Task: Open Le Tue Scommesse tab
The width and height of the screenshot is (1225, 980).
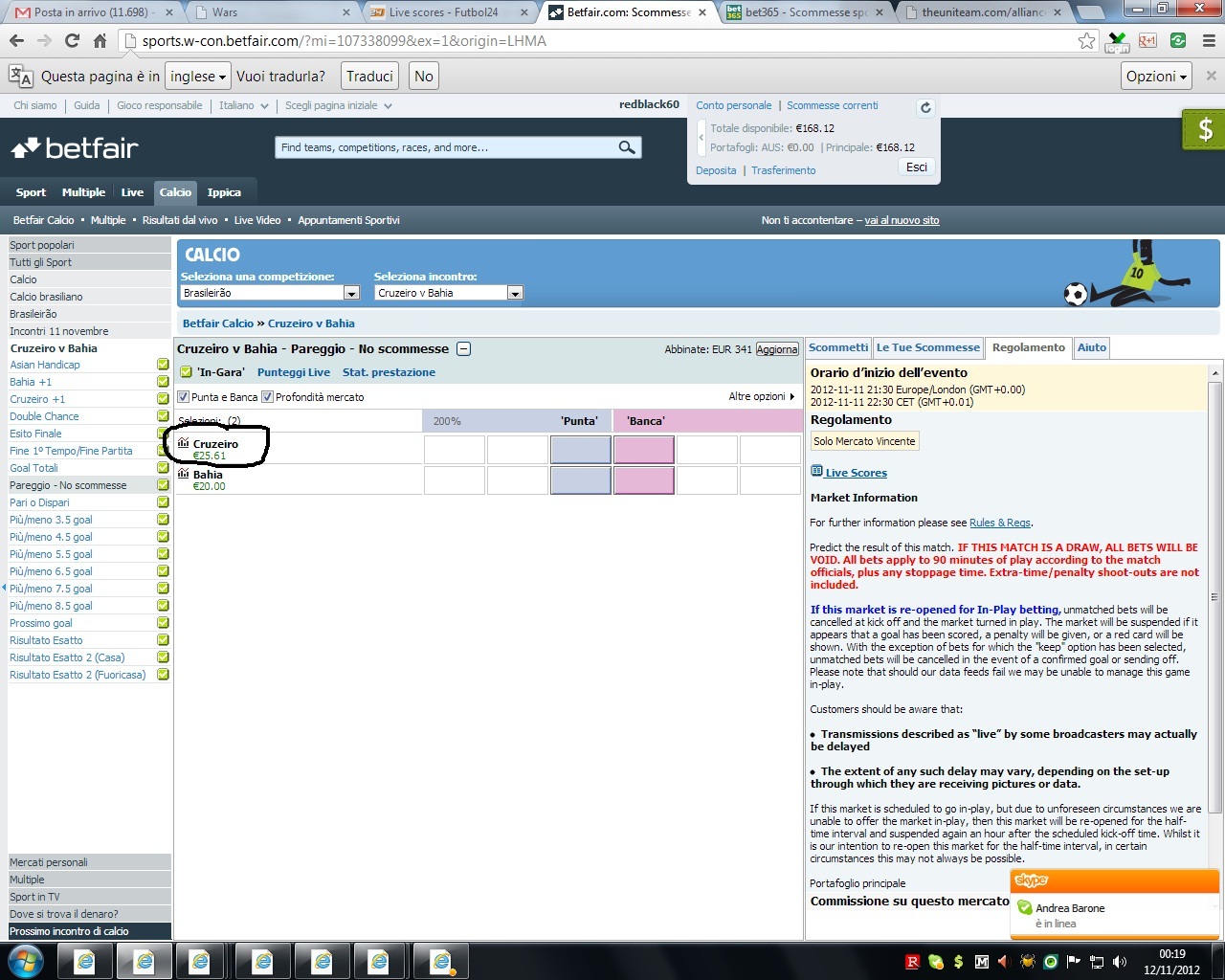Action: 928,347
